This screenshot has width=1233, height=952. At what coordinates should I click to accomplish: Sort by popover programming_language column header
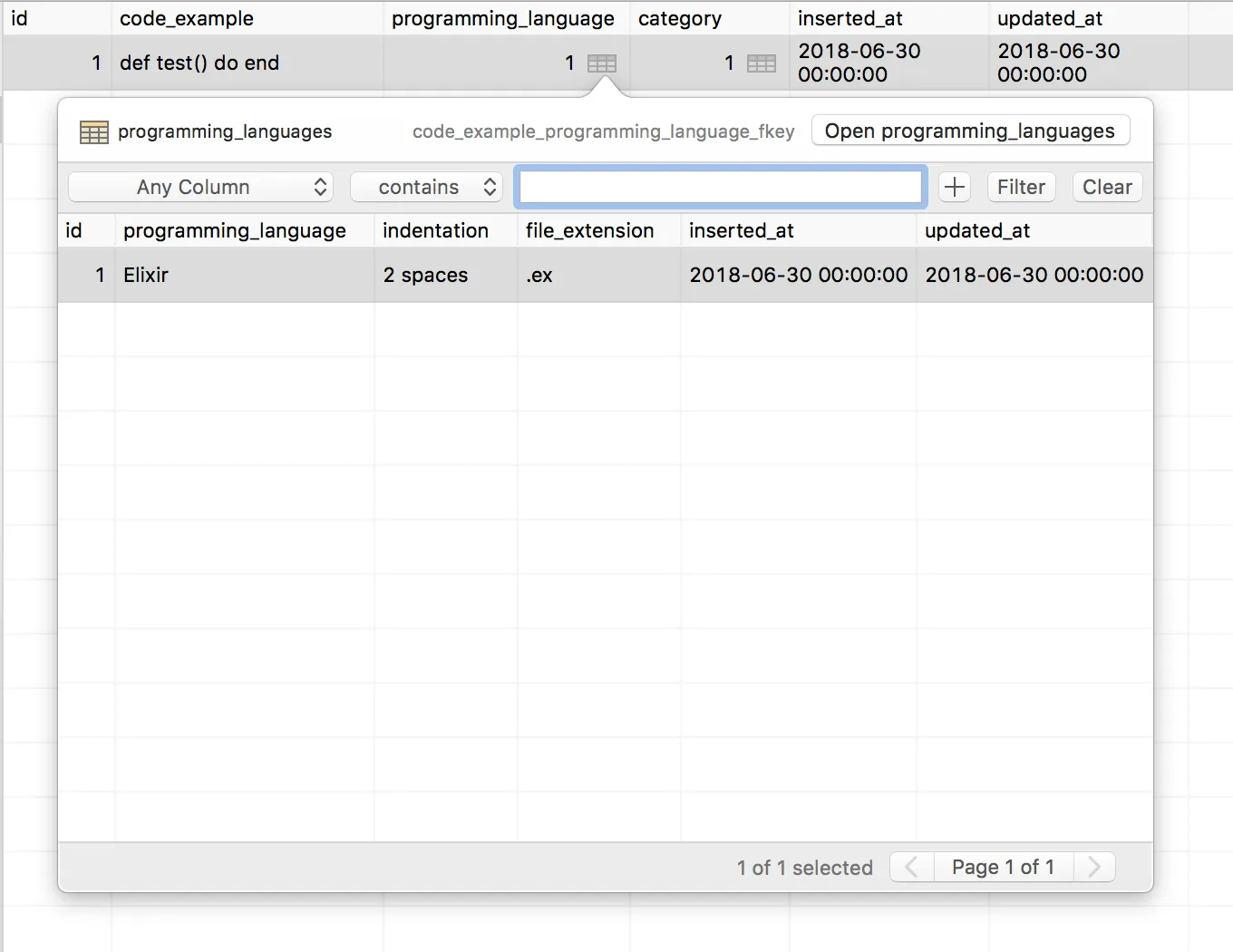pos(245,230)
